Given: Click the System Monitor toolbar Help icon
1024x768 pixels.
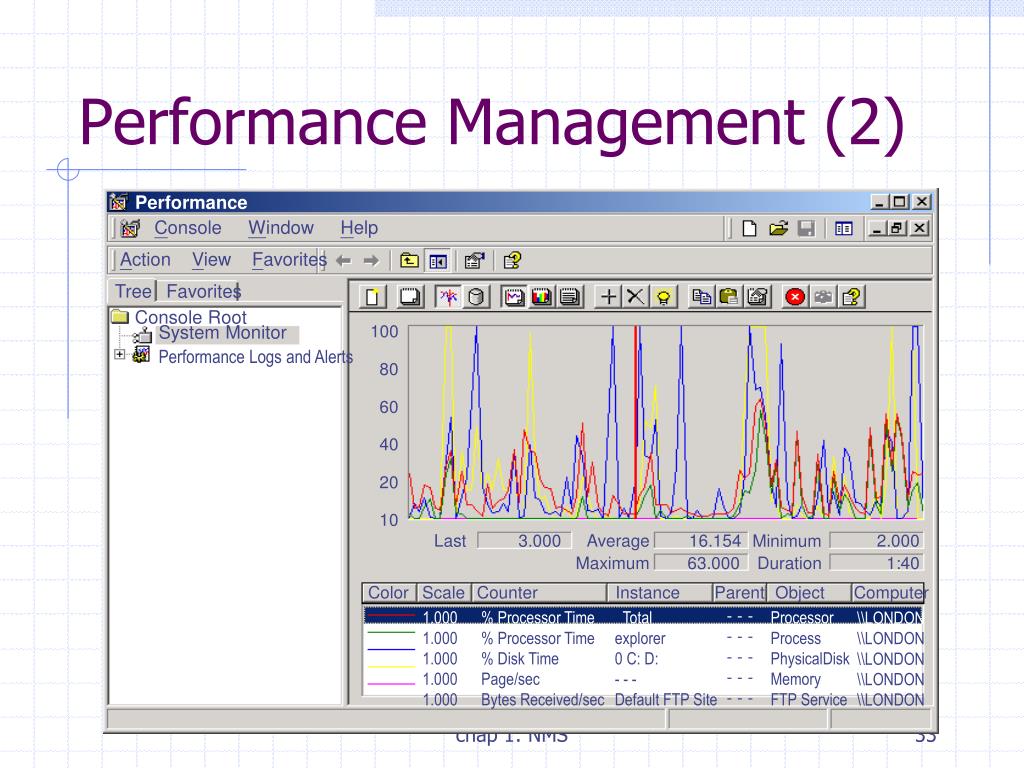Looking at the screenshot, I should [851, 297].
